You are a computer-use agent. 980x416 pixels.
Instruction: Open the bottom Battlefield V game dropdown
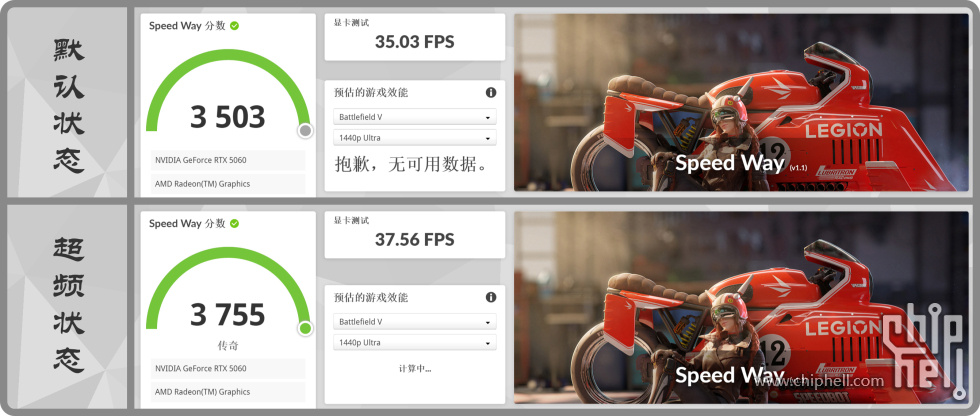(x=415, y=322)
